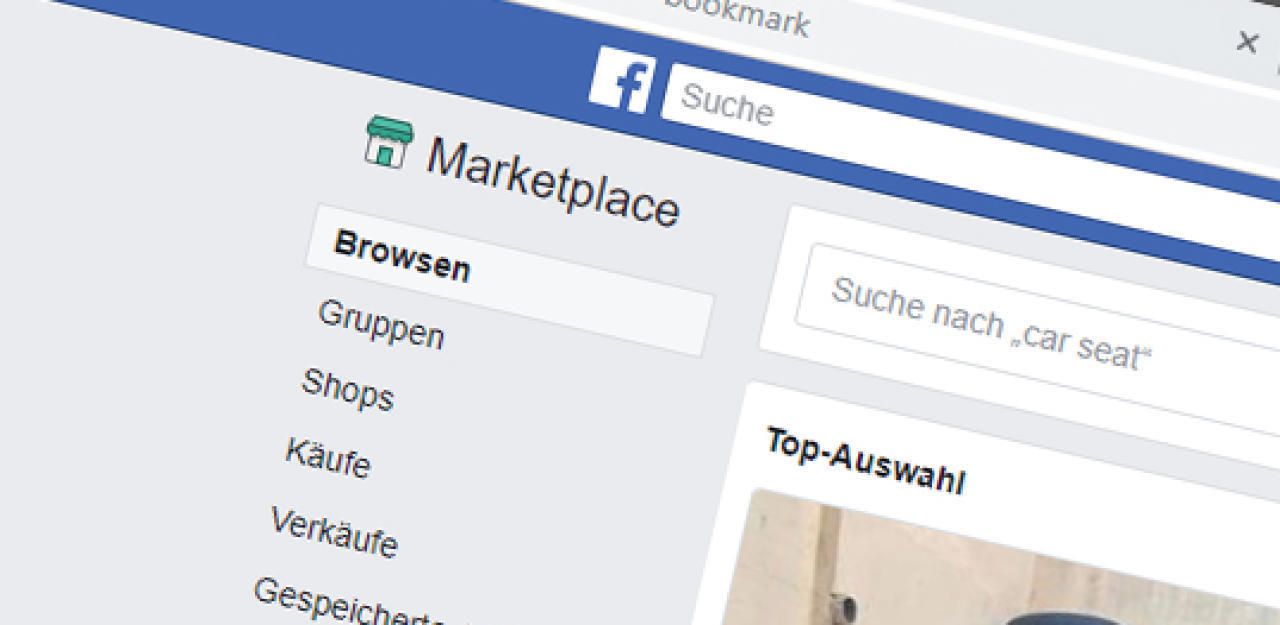This screenshot has width=1280, height=625.
Task: Click the Top-Auswahl heading
Action: coord(865,463)
